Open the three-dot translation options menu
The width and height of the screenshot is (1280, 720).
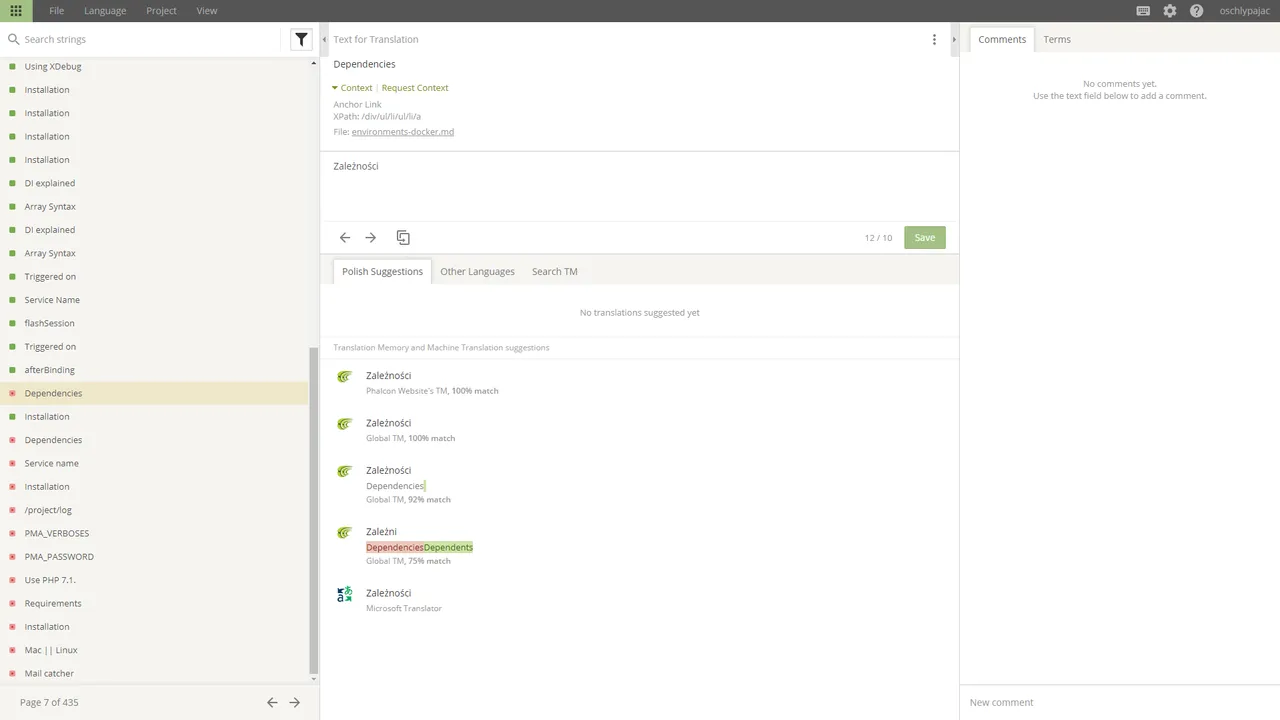[934, 39]
